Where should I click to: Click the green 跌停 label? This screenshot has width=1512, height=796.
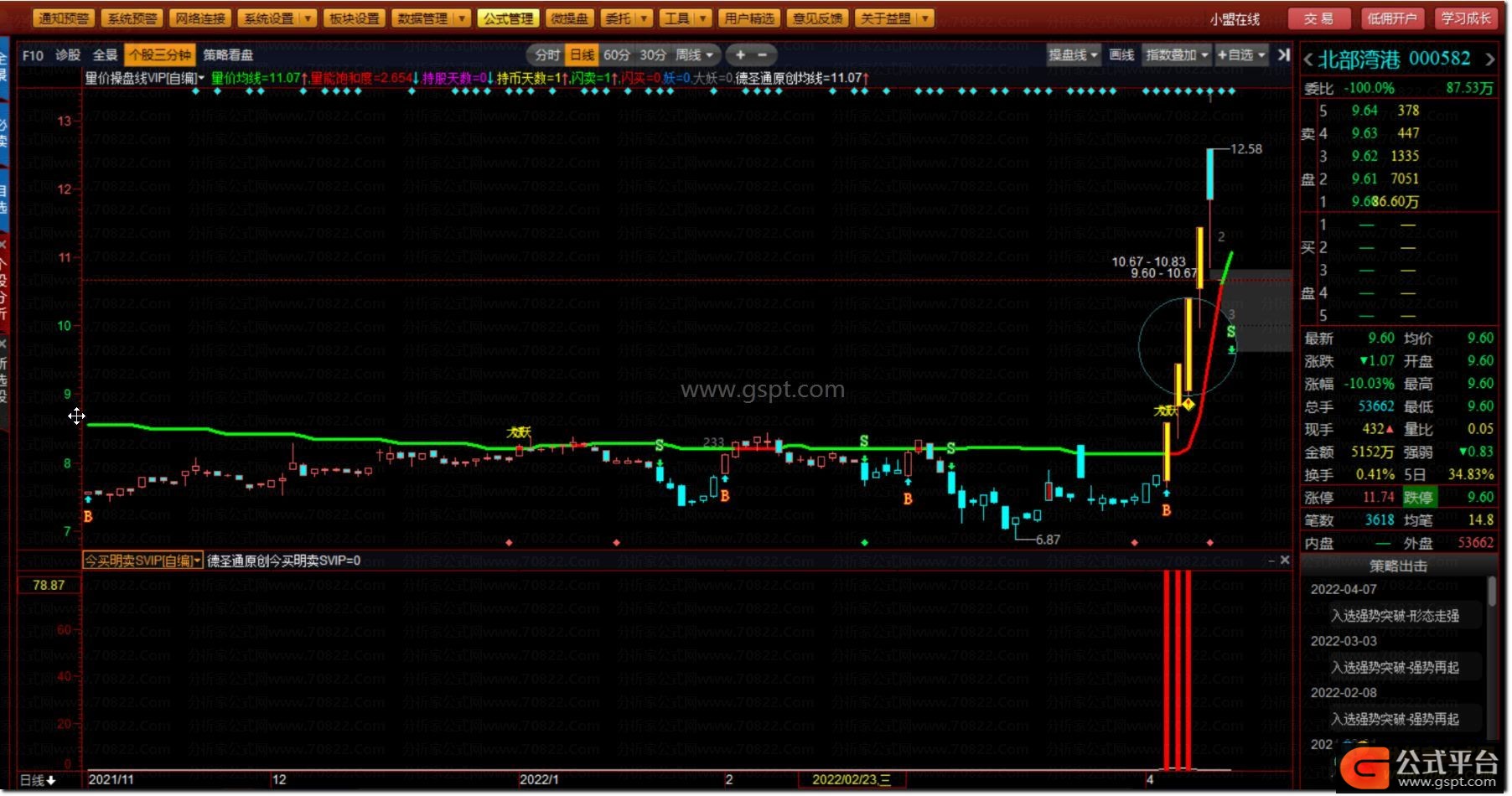click(x=1419, y=498)
